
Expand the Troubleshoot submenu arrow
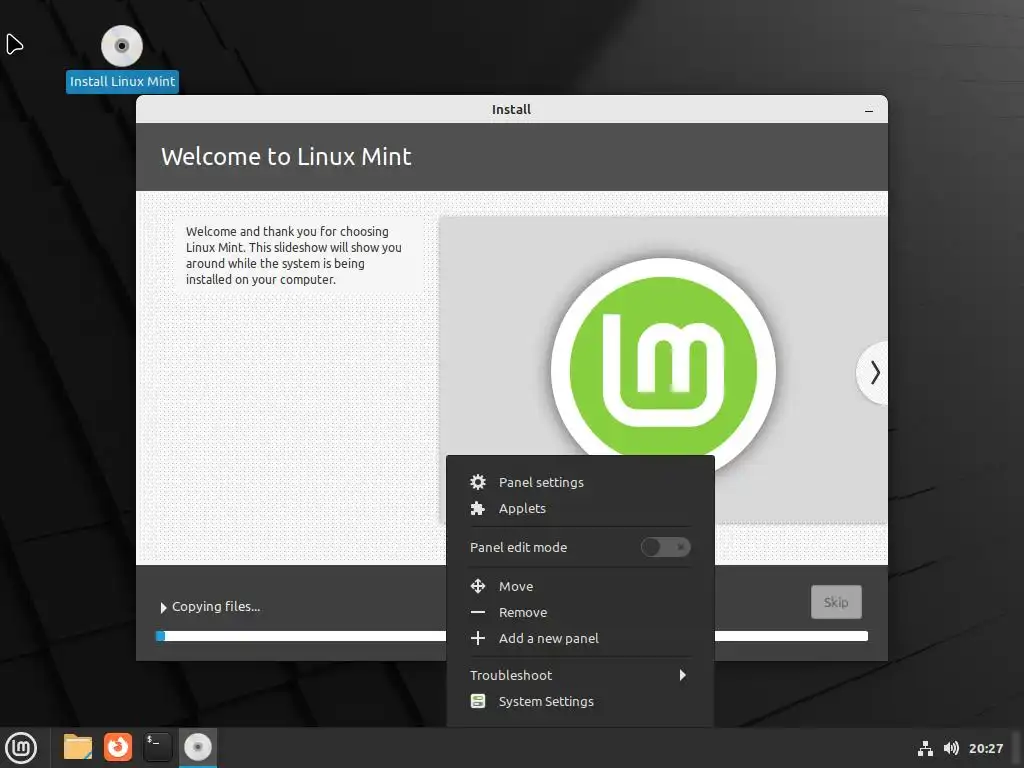pos(682,675)
